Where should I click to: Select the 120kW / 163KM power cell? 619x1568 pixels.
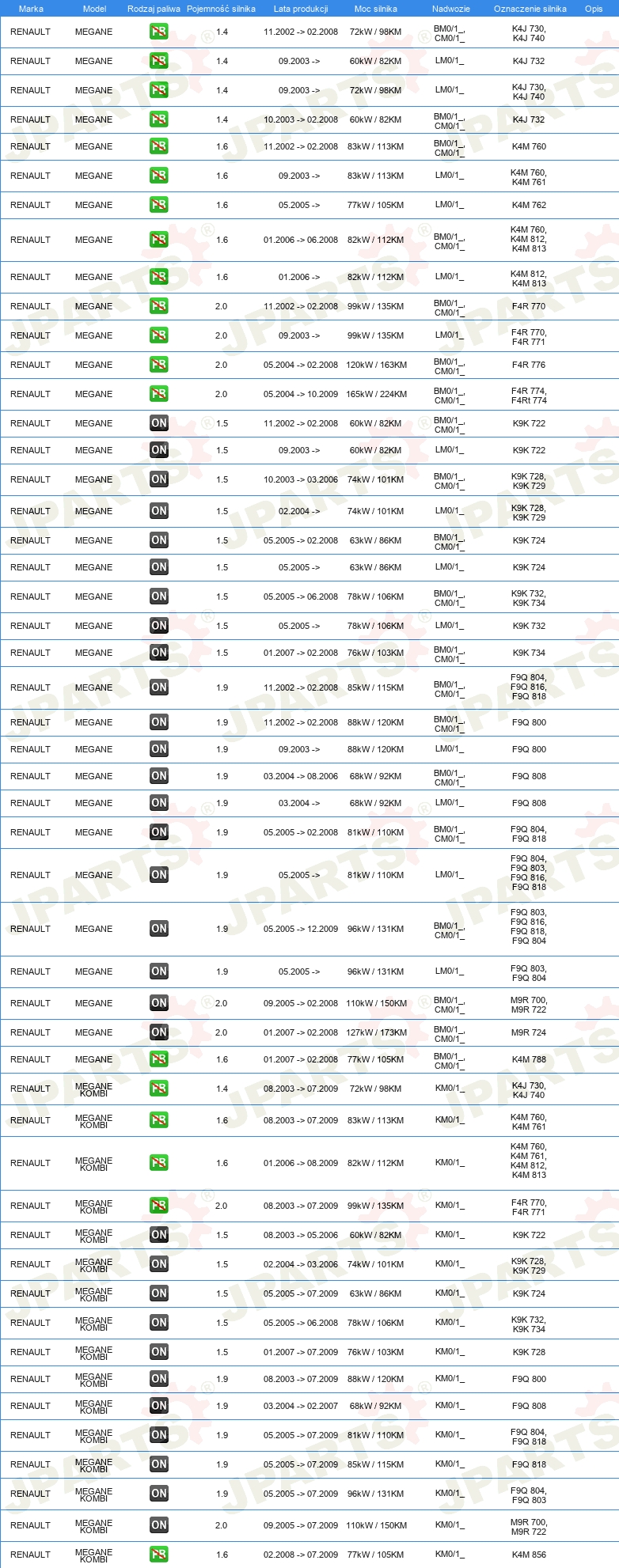pyautogui.click(x=376, y=365)
